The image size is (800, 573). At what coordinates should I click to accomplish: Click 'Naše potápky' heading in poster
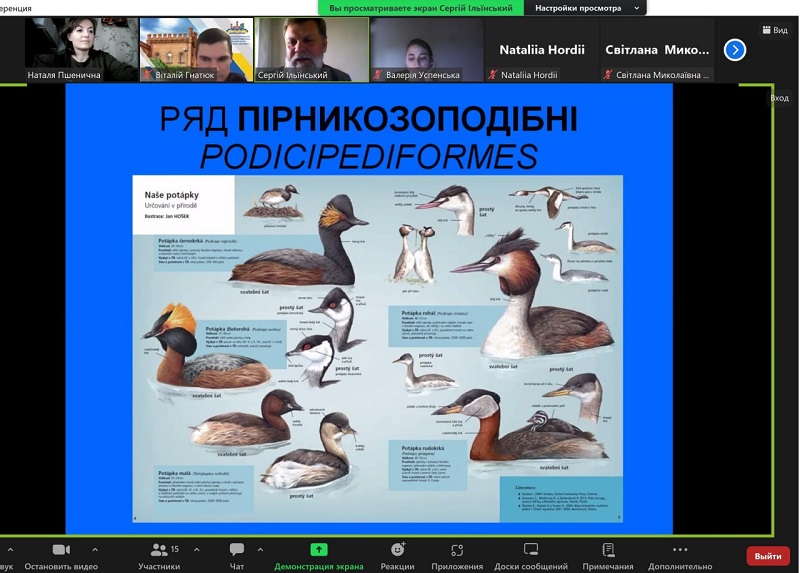171,195
